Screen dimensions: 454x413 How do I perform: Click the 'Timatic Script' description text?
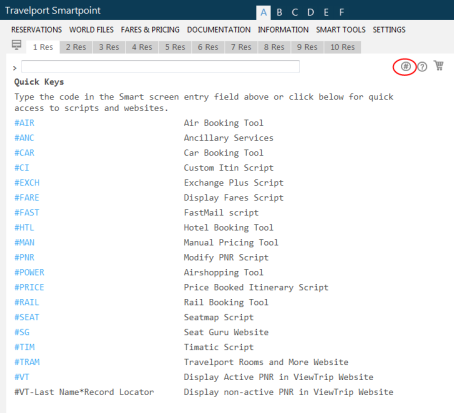(x=219, y=347)
